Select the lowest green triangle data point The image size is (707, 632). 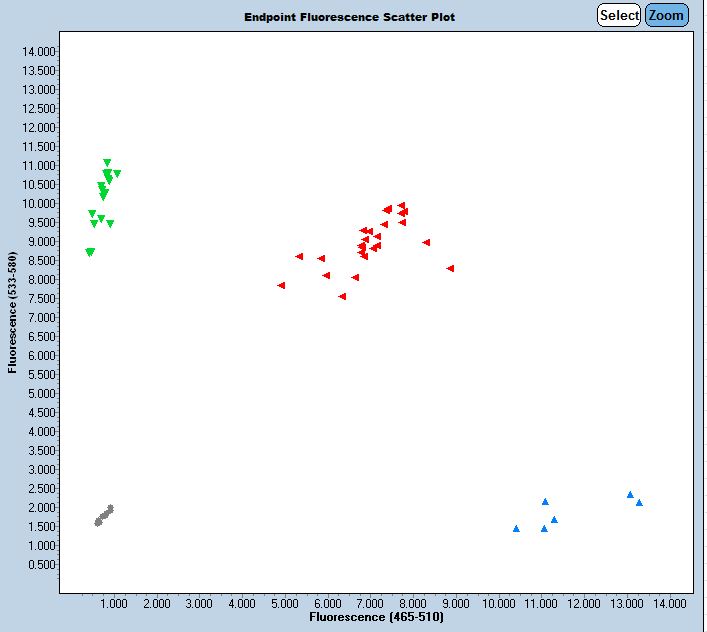(90, 252)
